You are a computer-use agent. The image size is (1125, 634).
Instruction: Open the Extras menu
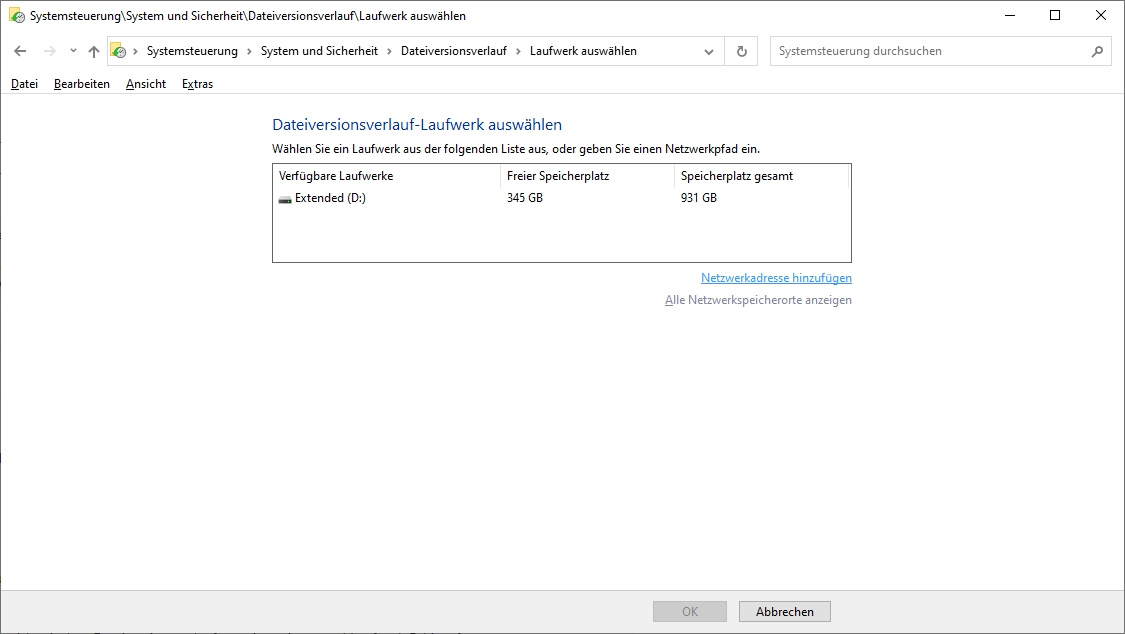tap(197, 84)
